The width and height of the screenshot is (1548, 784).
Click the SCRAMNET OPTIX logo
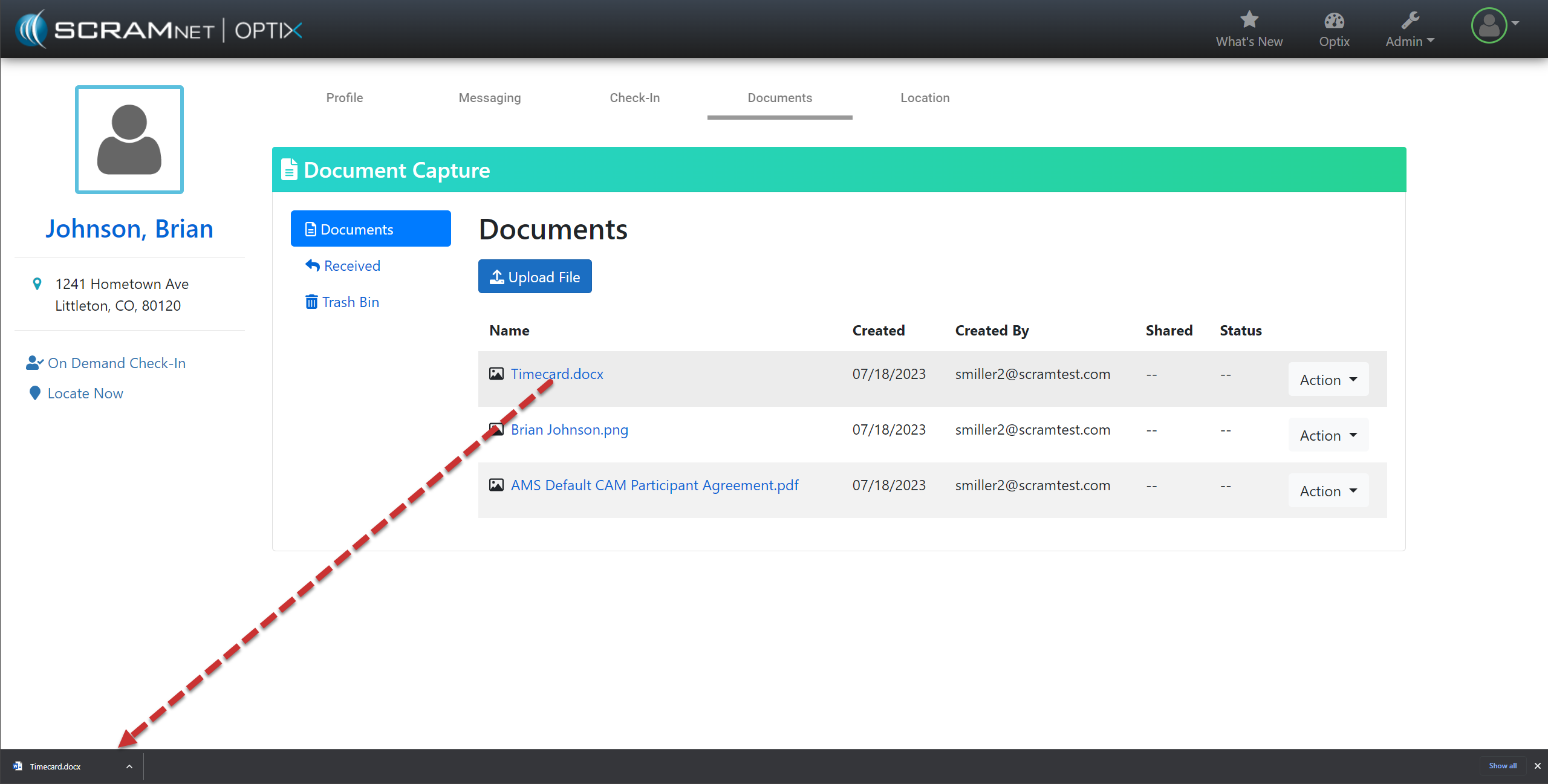159,30
